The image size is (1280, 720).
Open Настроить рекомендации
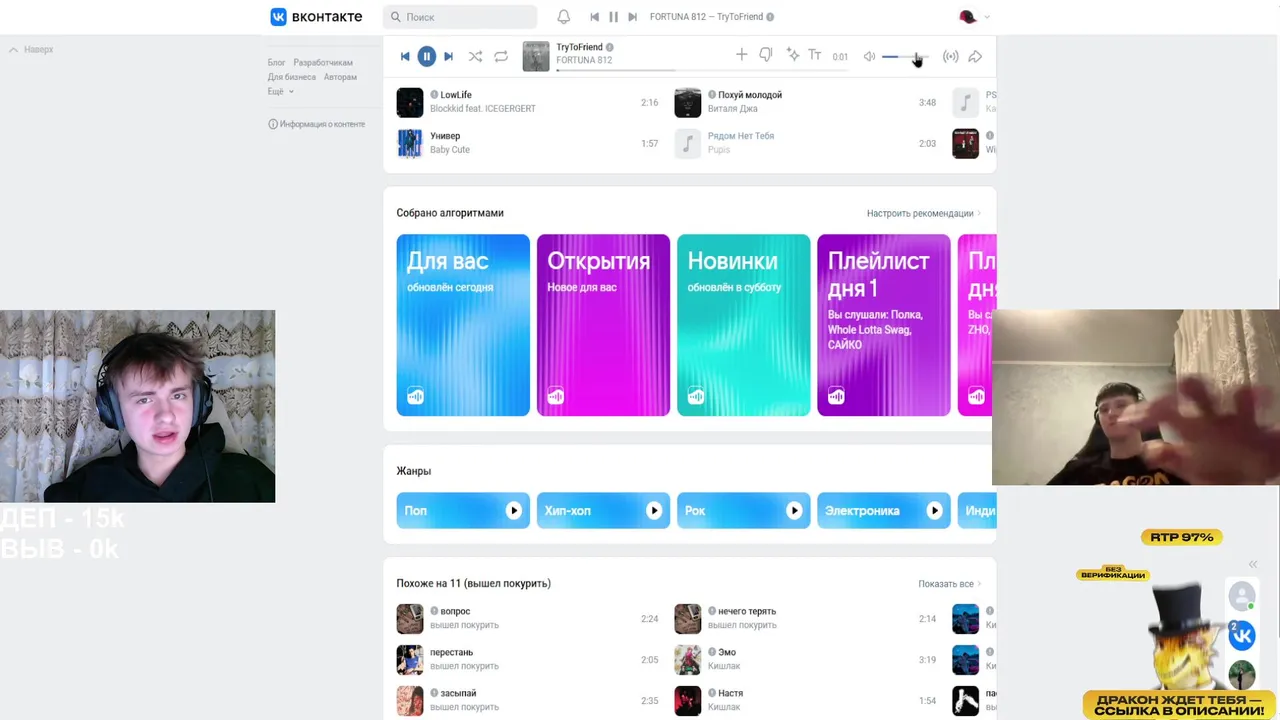click(923, 213)
